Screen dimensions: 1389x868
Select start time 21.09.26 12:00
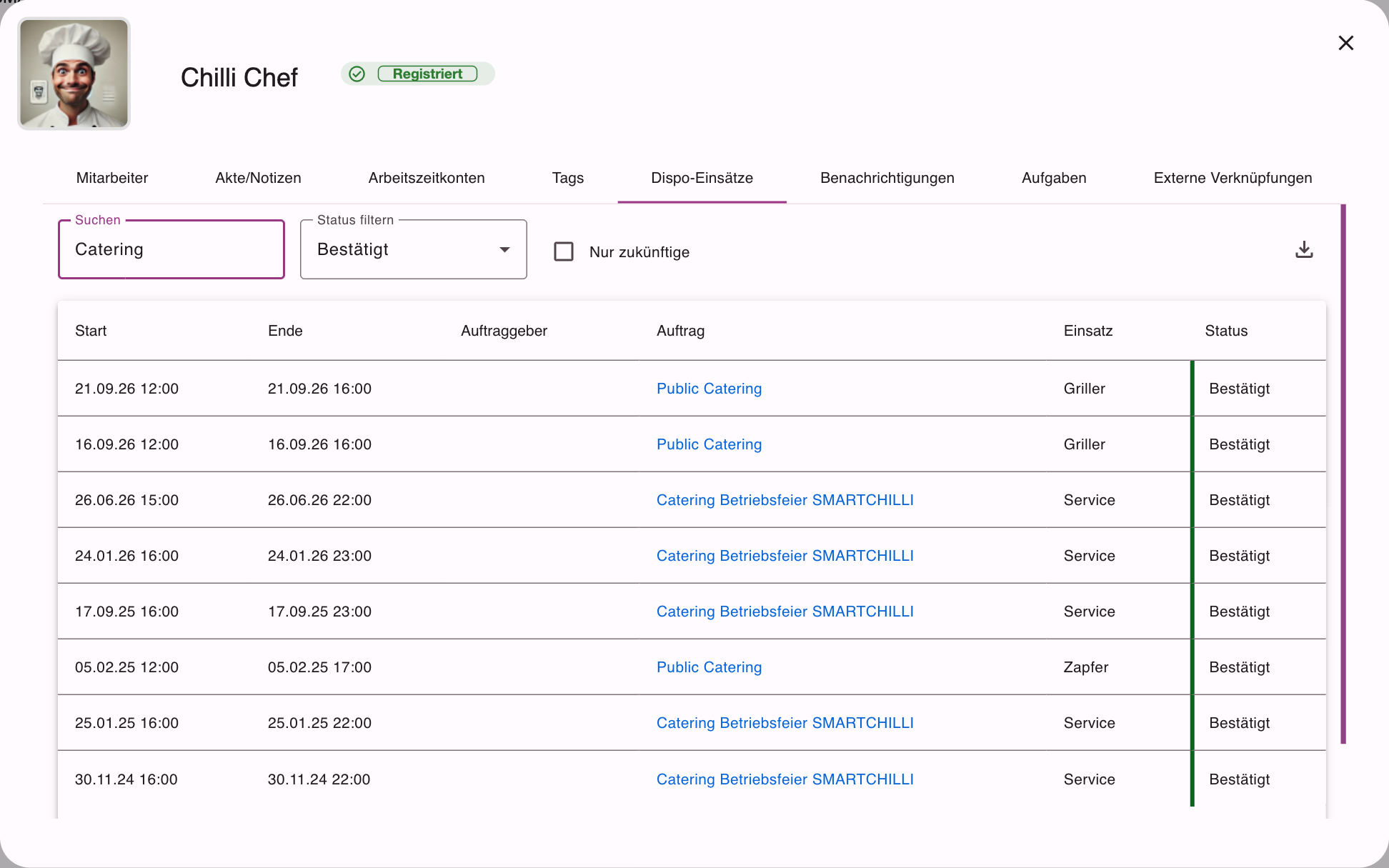tap(126, 389)
